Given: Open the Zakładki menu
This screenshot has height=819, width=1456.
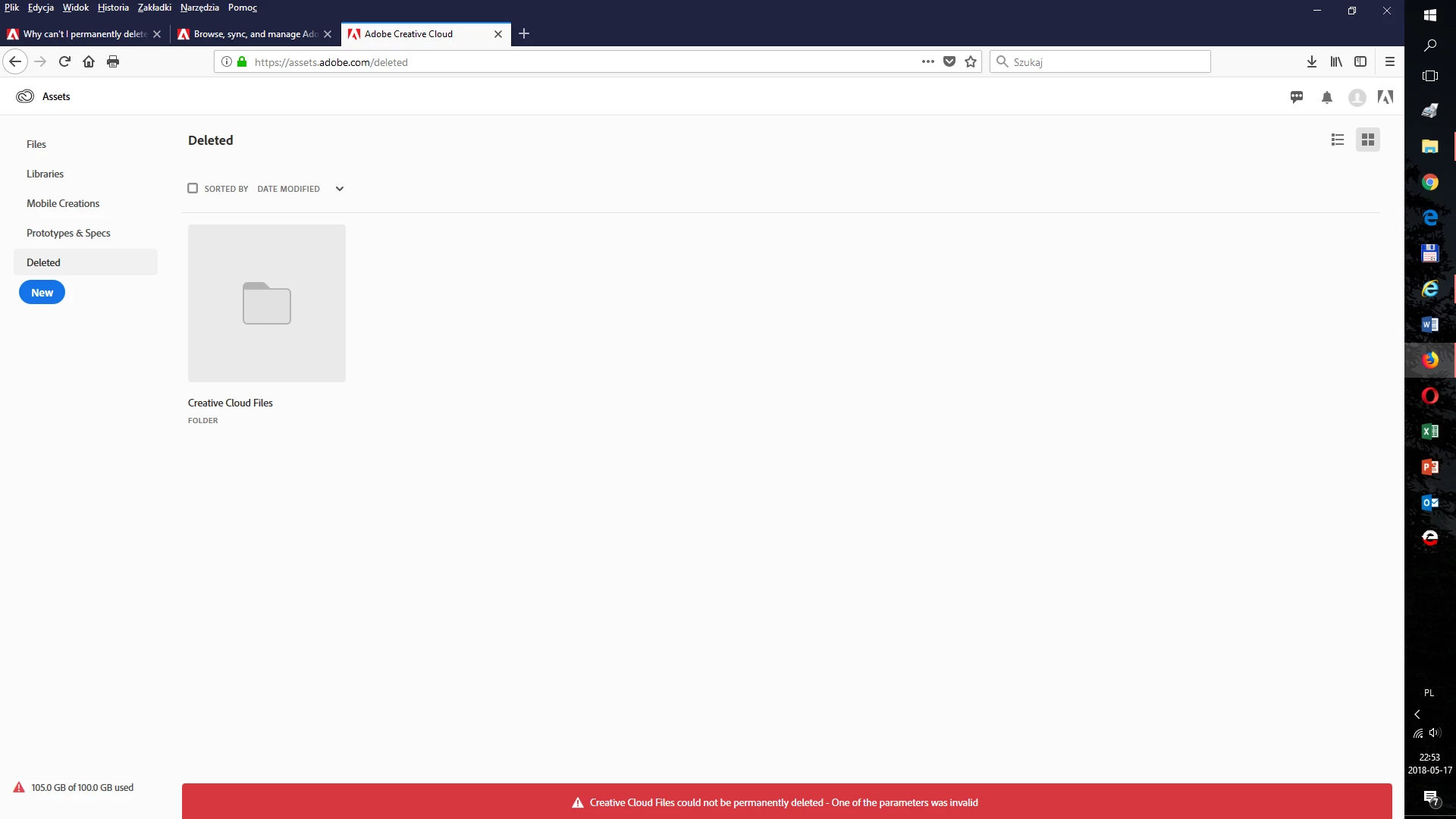Looking at the screenshot, I should [x=154, y=8].
